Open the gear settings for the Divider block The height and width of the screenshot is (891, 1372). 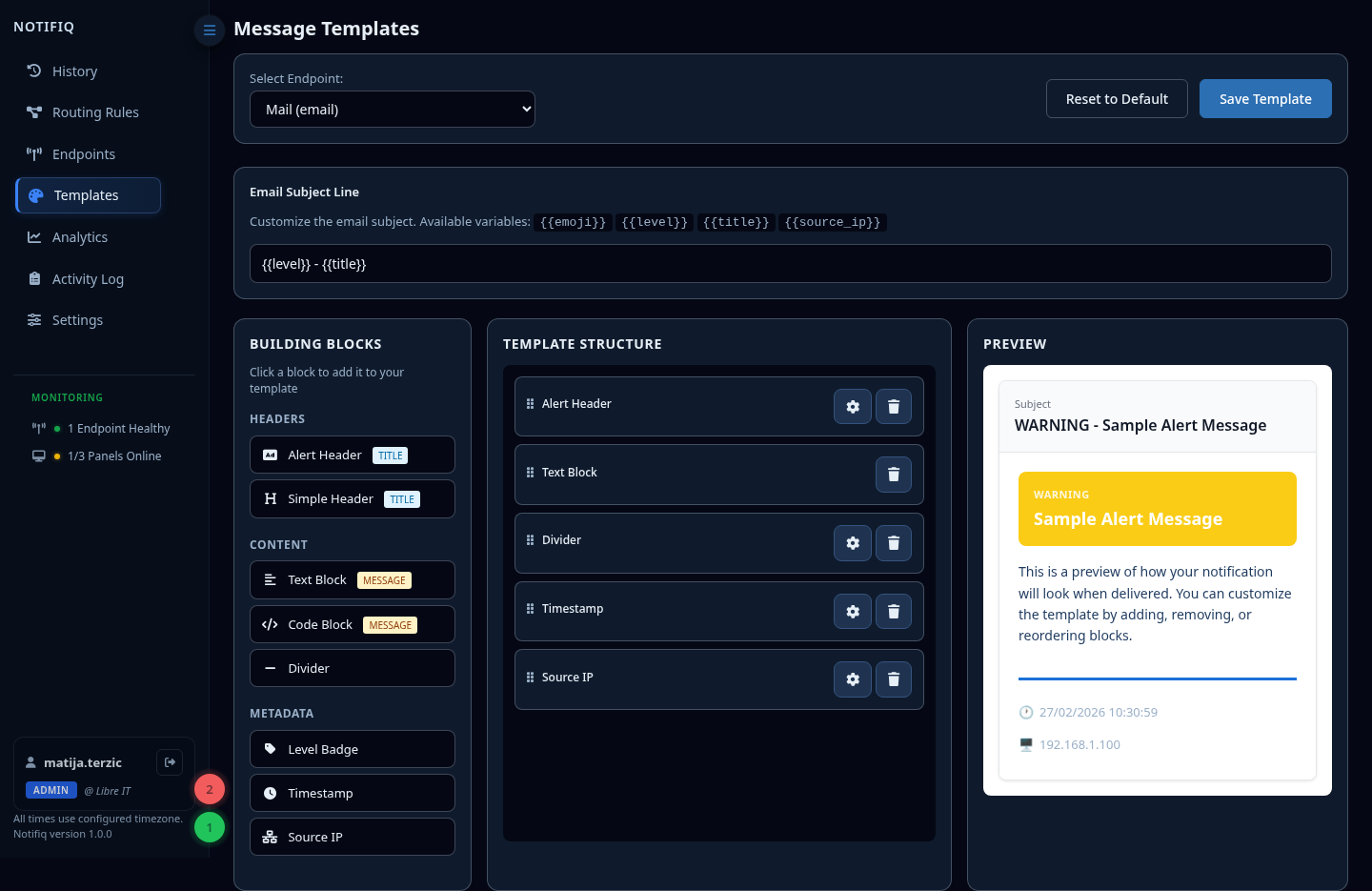click(853, 543)
